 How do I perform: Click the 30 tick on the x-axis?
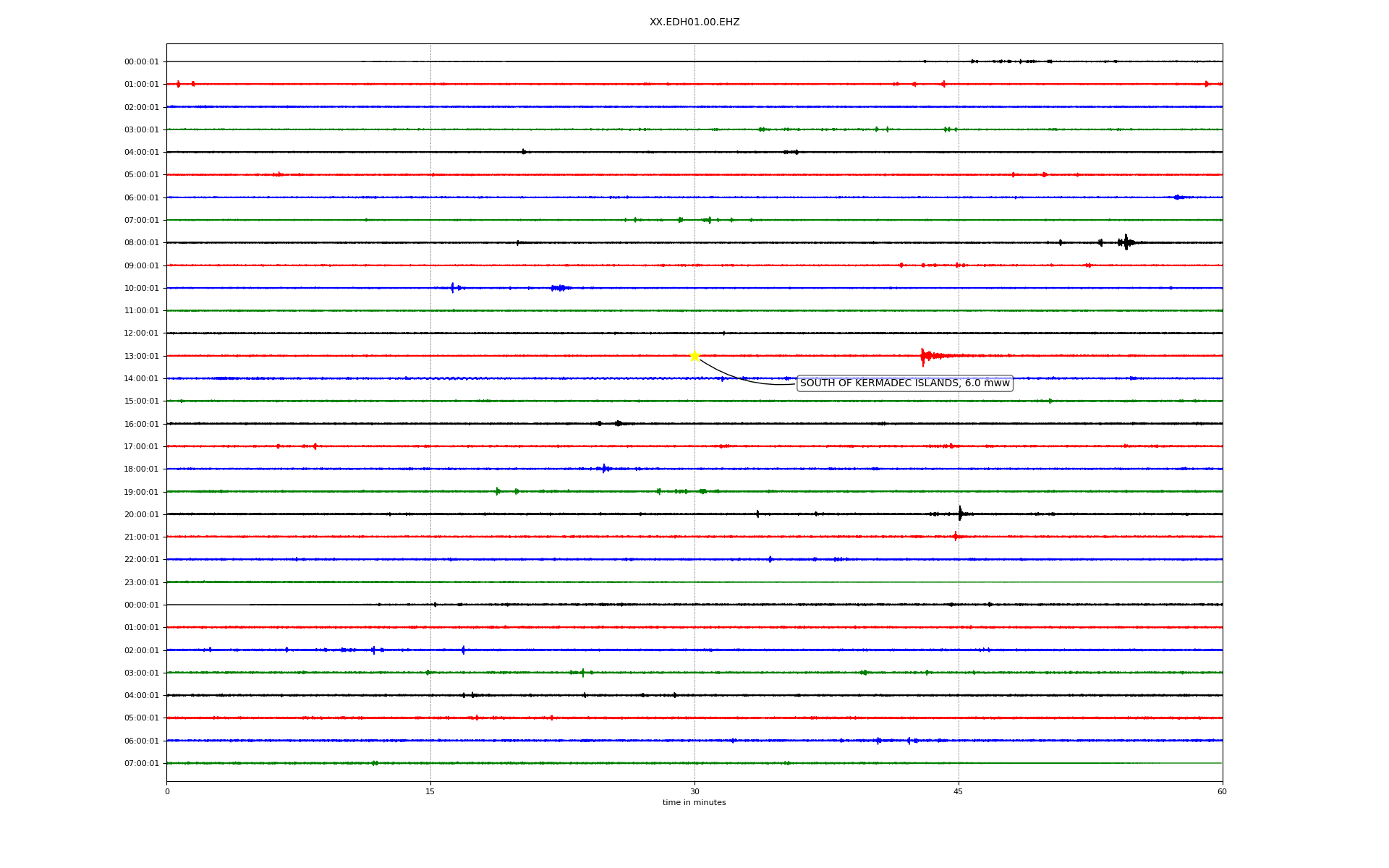[694, 791]
